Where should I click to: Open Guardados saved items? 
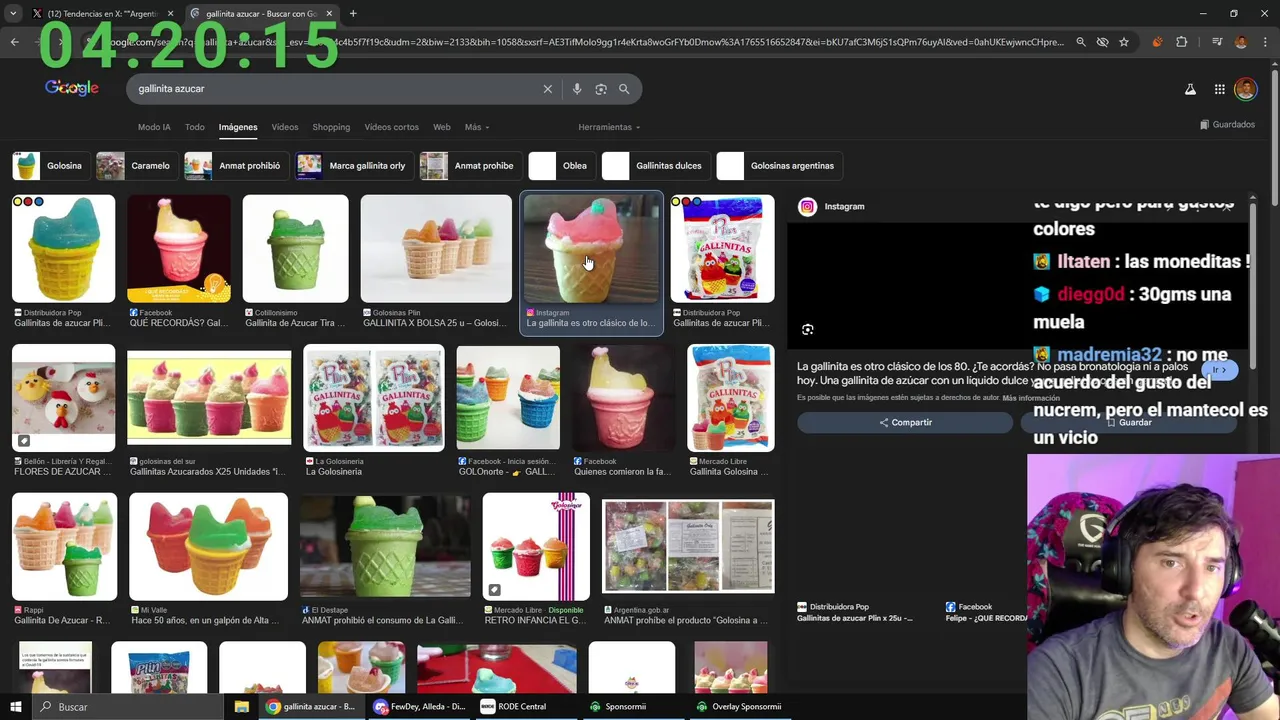[1227, 125]
